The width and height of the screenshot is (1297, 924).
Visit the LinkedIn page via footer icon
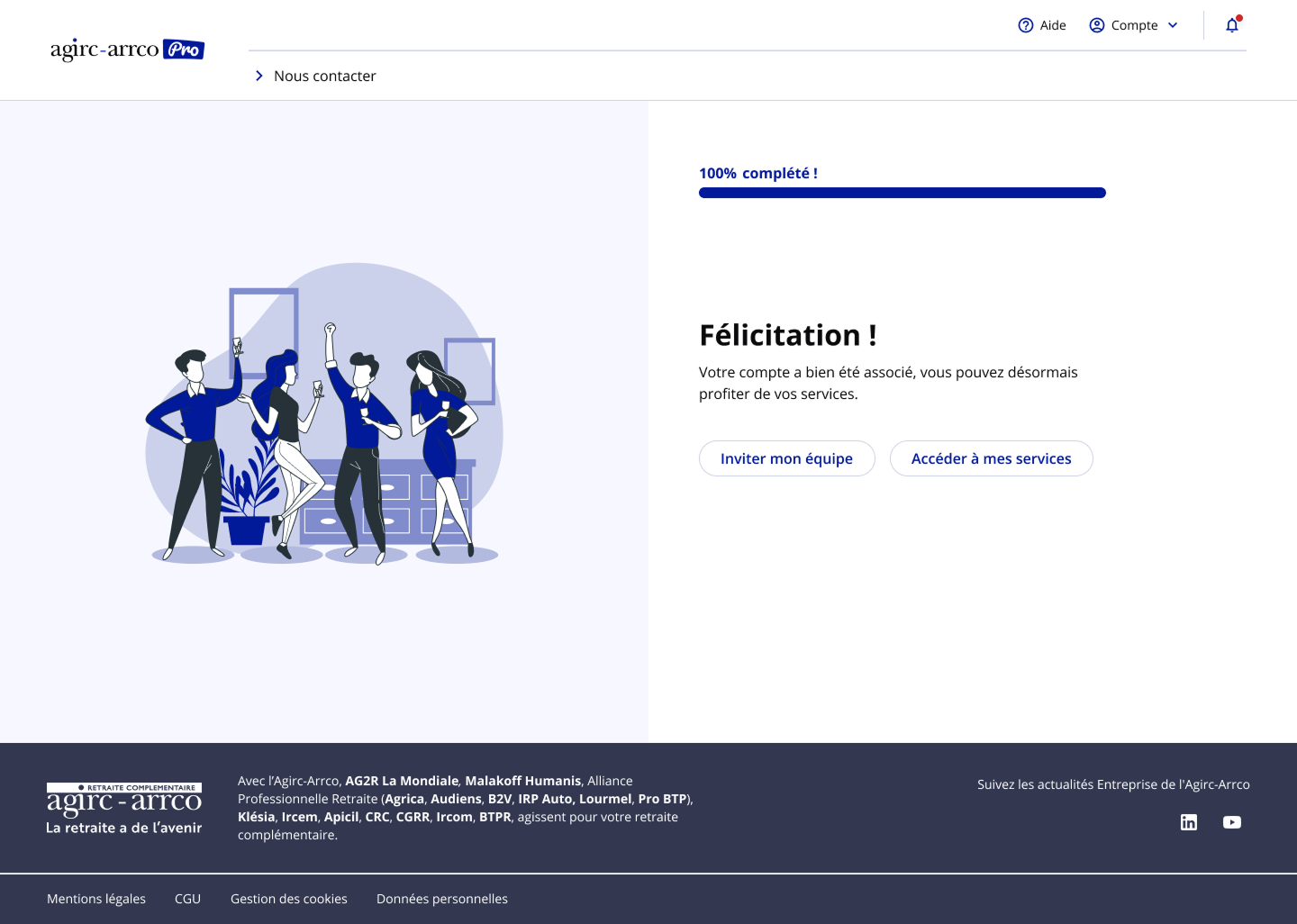click(1189, 822)
